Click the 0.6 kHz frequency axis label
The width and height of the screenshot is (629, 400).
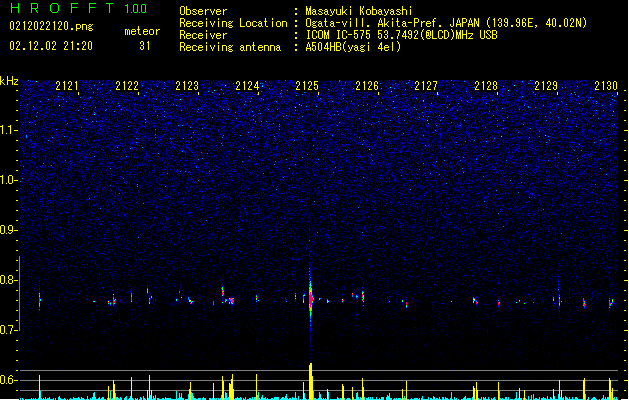pyautogui.click(x=8, y=380)
